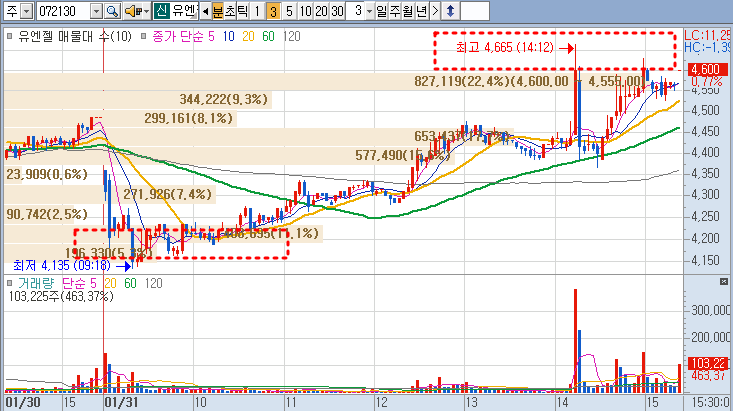
Task: Click the 최저 4,135 (09:18) low label
Action: [62, 266]
